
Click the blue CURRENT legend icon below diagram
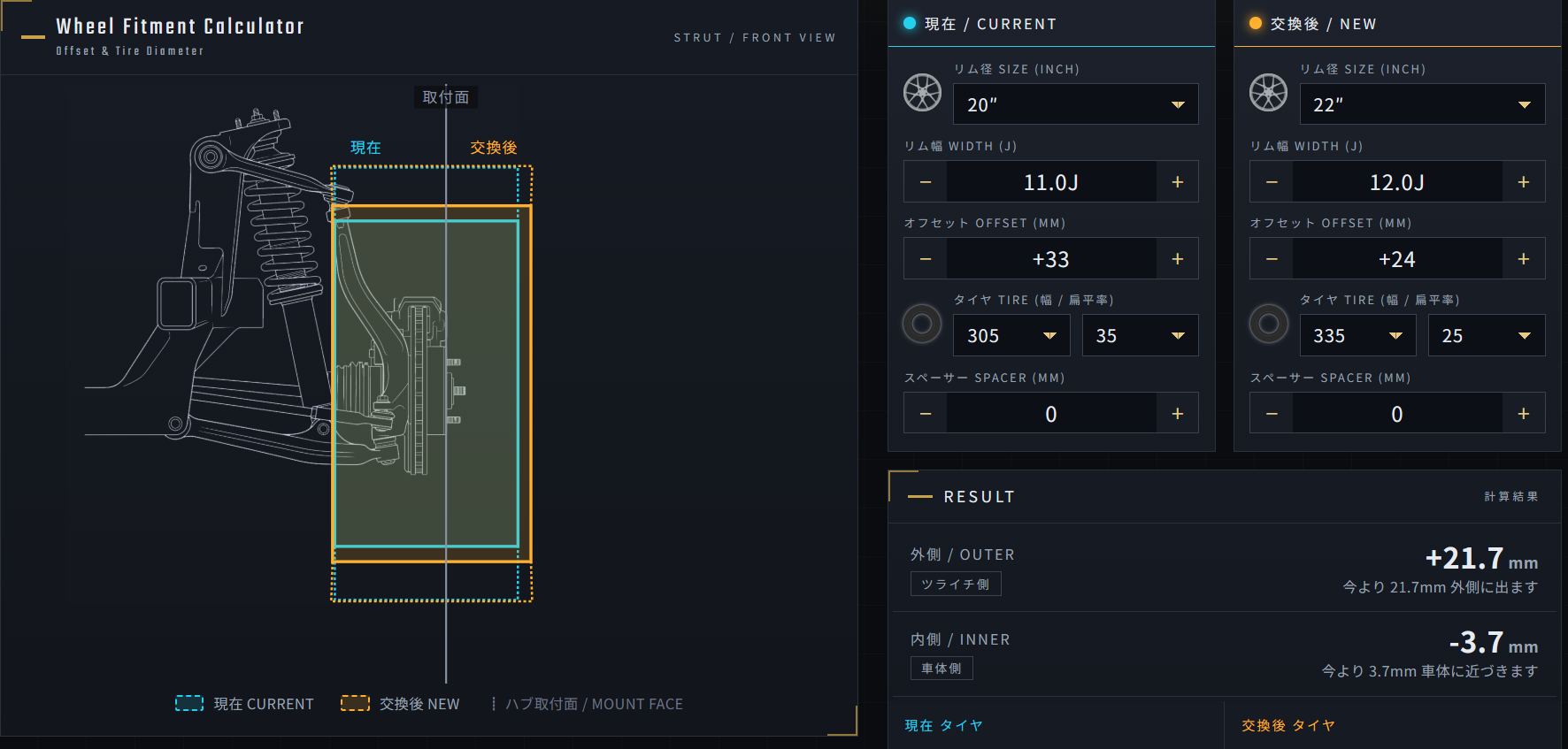(189, 703)
